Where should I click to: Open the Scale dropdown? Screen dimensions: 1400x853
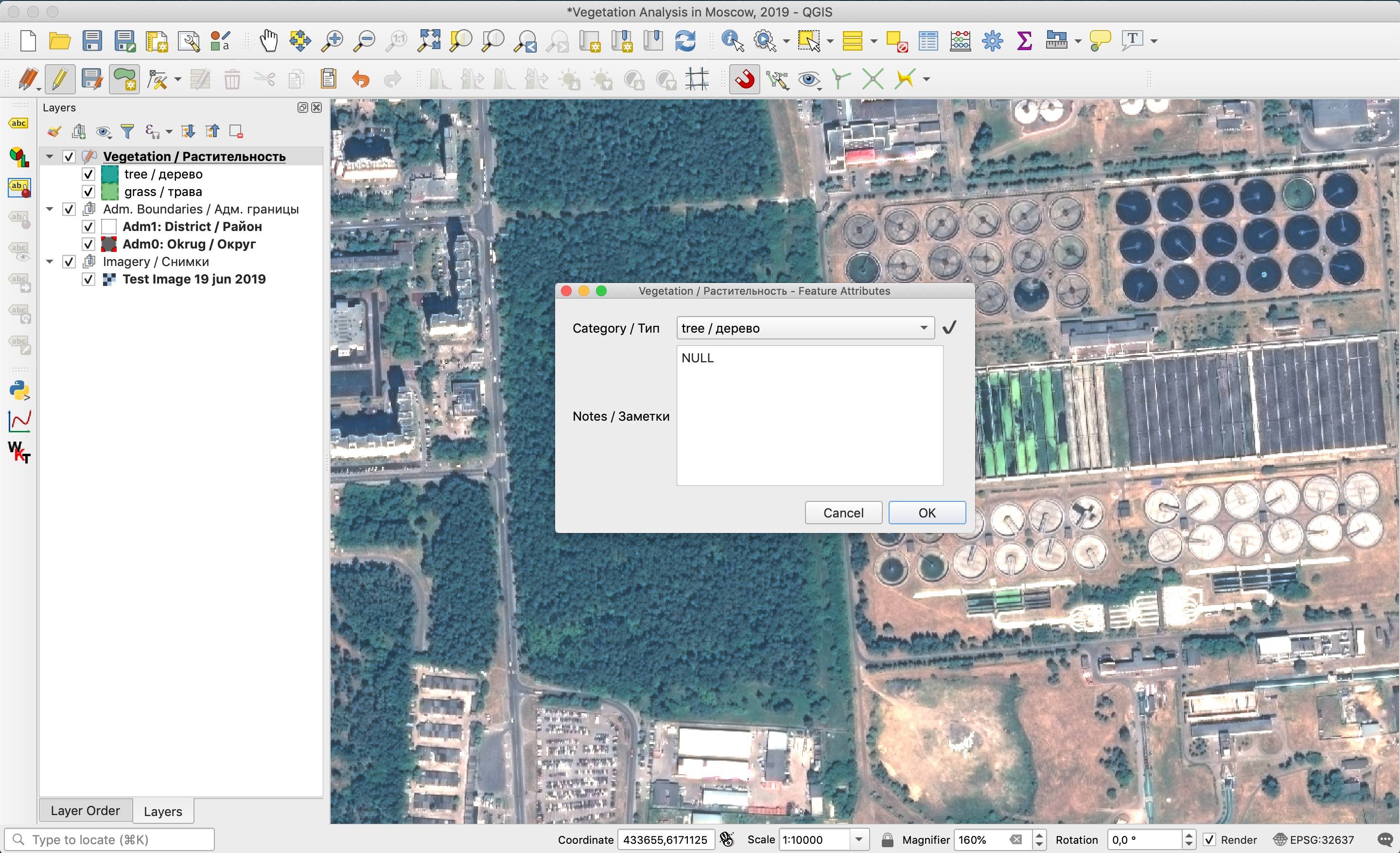(x=859, y=839)
